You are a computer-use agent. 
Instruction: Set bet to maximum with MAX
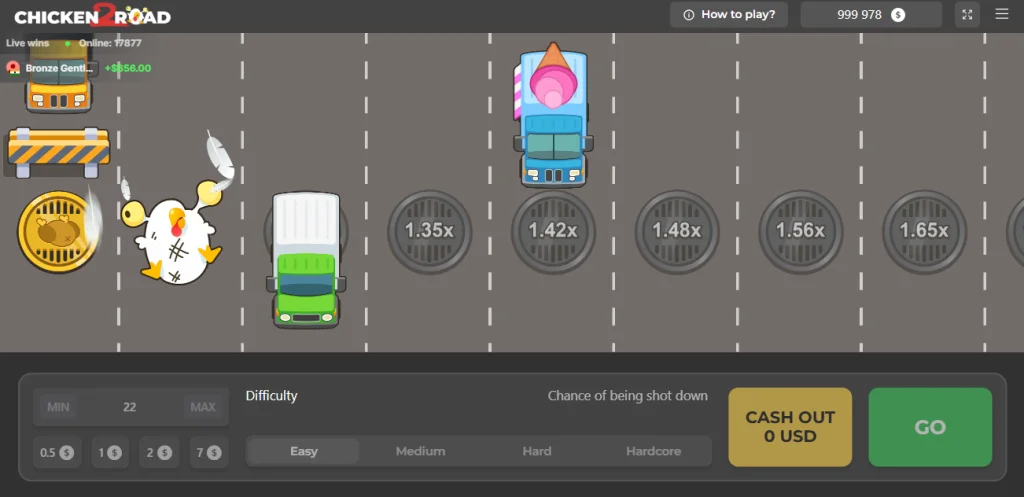[x=203, y=407]
